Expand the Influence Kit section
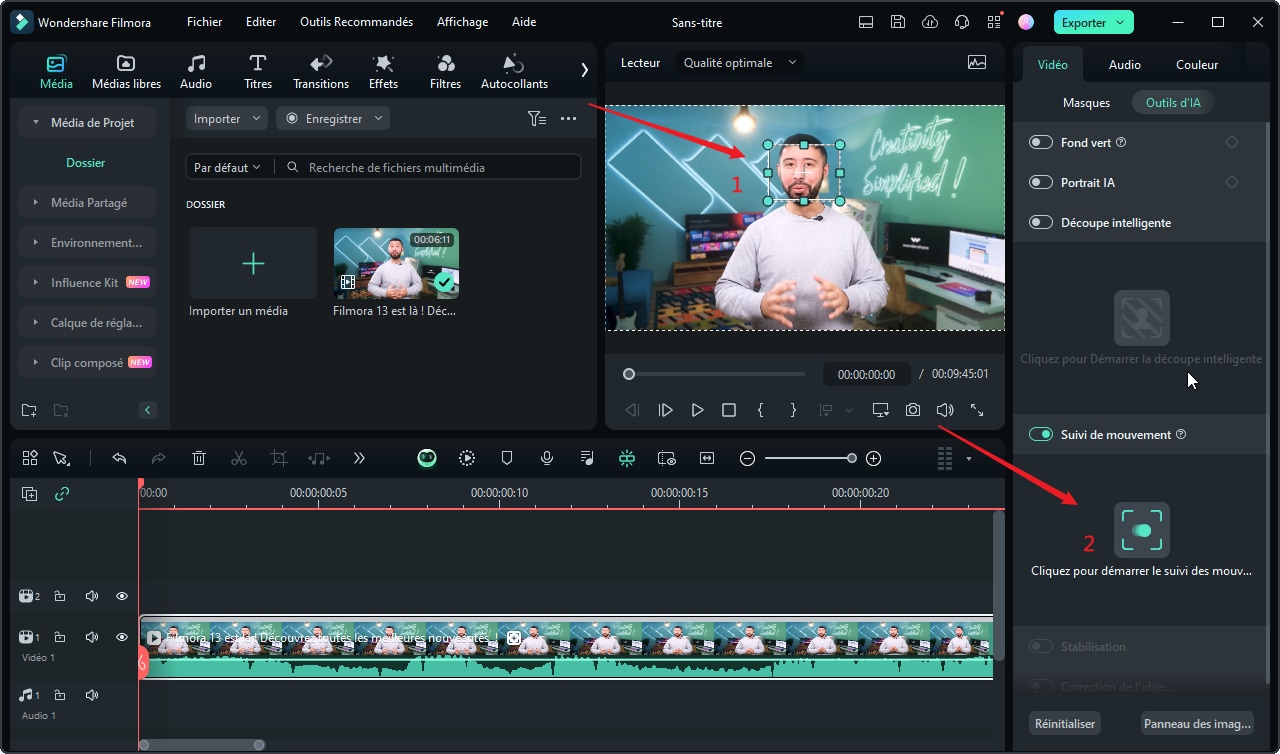1280x754 pixels. coord(87,282)
